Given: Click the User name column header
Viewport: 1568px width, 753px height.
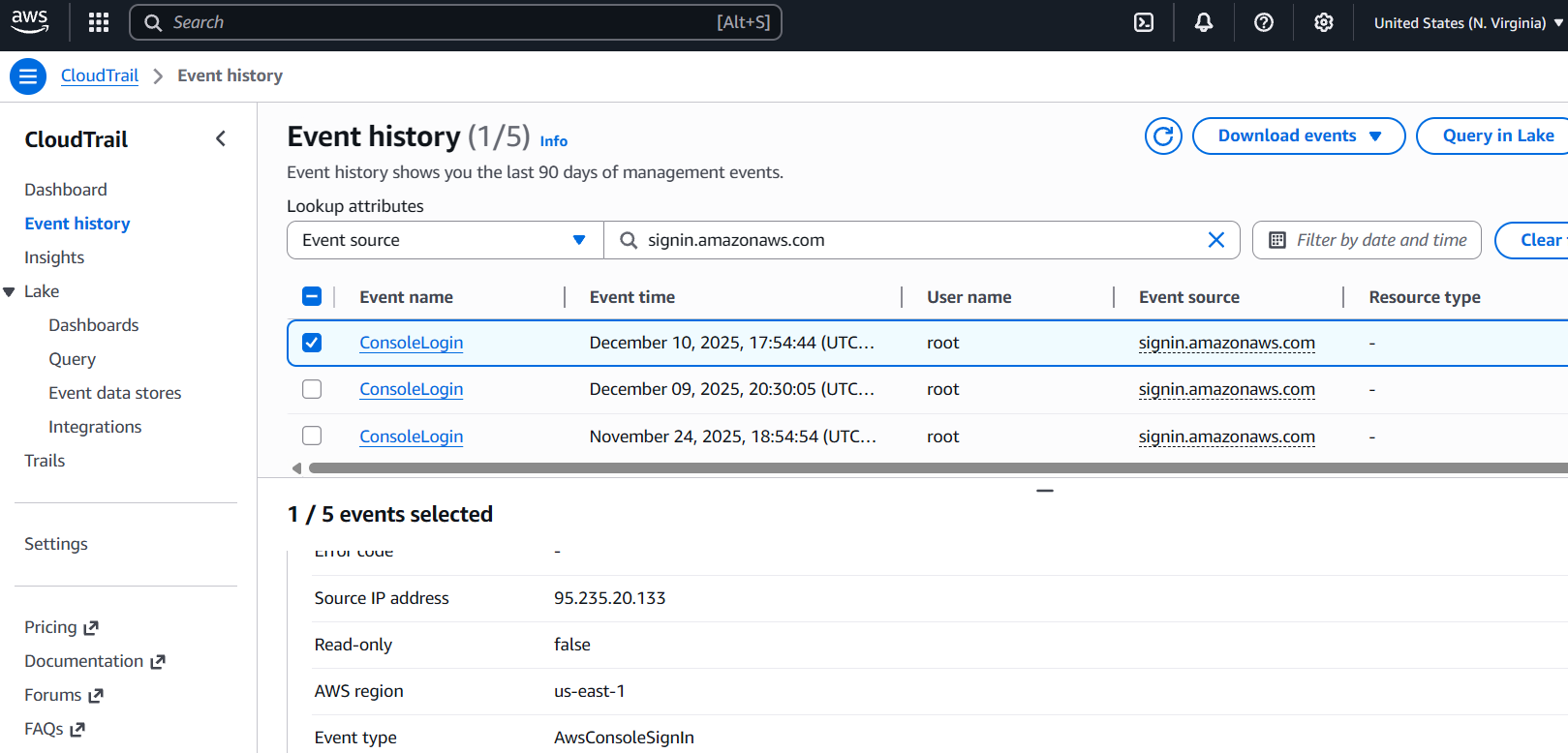Looking at the screenshot, I should [x=969, y=297].
